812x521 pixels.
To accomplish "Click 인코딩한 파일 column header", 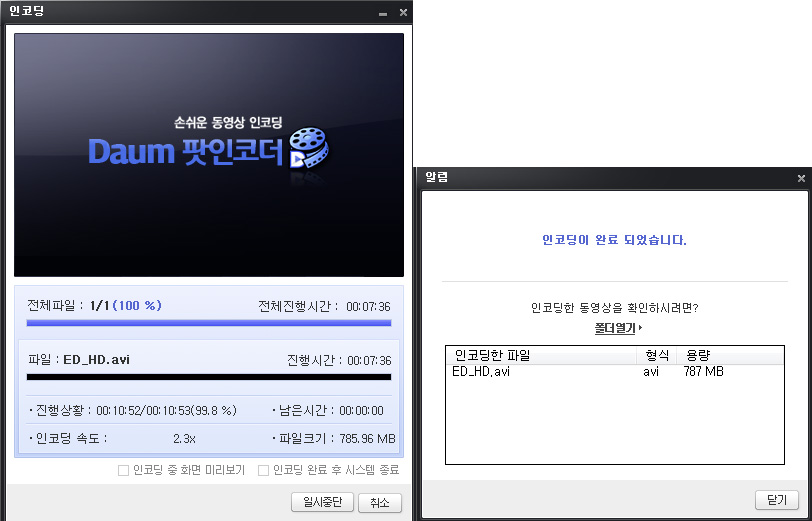I will click(541, 355).
